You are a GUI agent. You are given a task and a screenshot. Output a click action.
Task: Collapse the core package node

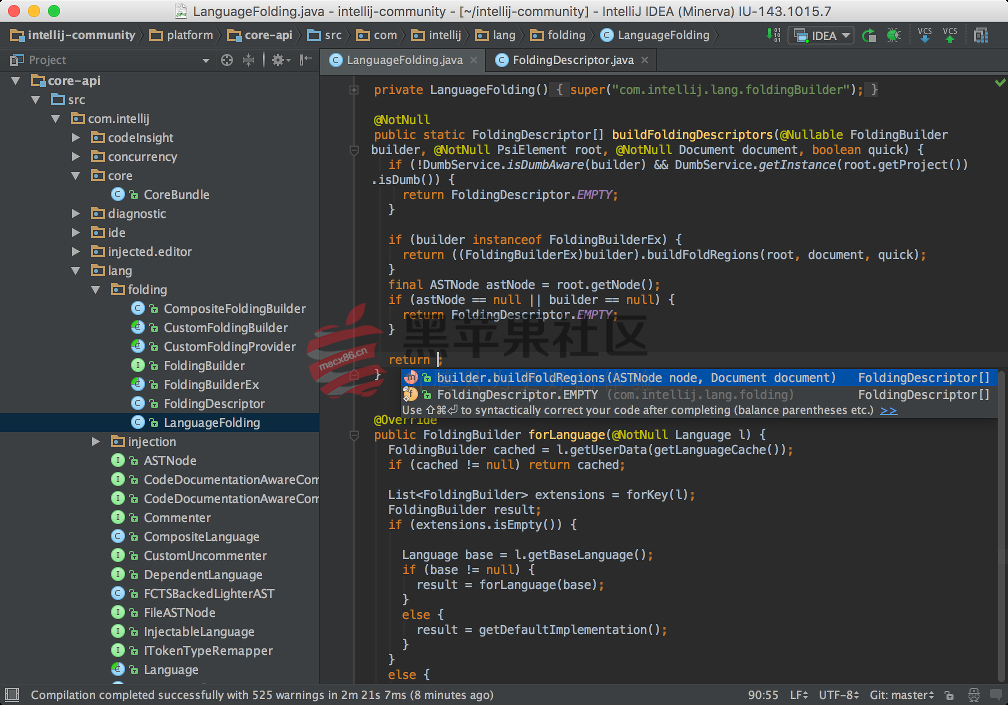click(x=76, y=175)
